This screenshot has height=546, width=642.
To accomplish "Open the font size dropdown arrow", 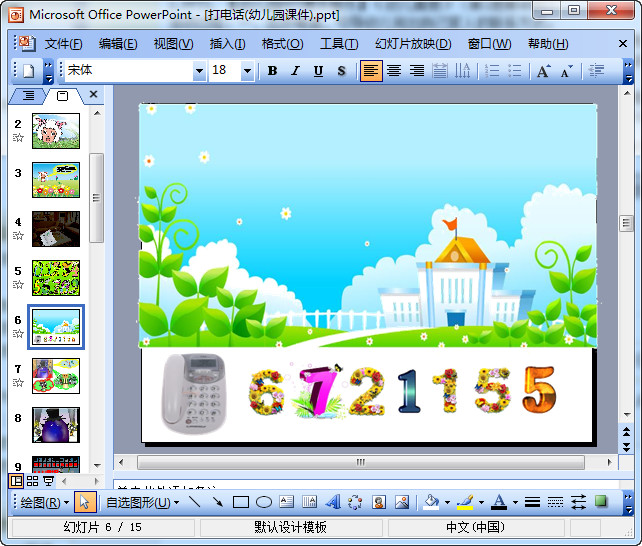I will coord(247,71).
